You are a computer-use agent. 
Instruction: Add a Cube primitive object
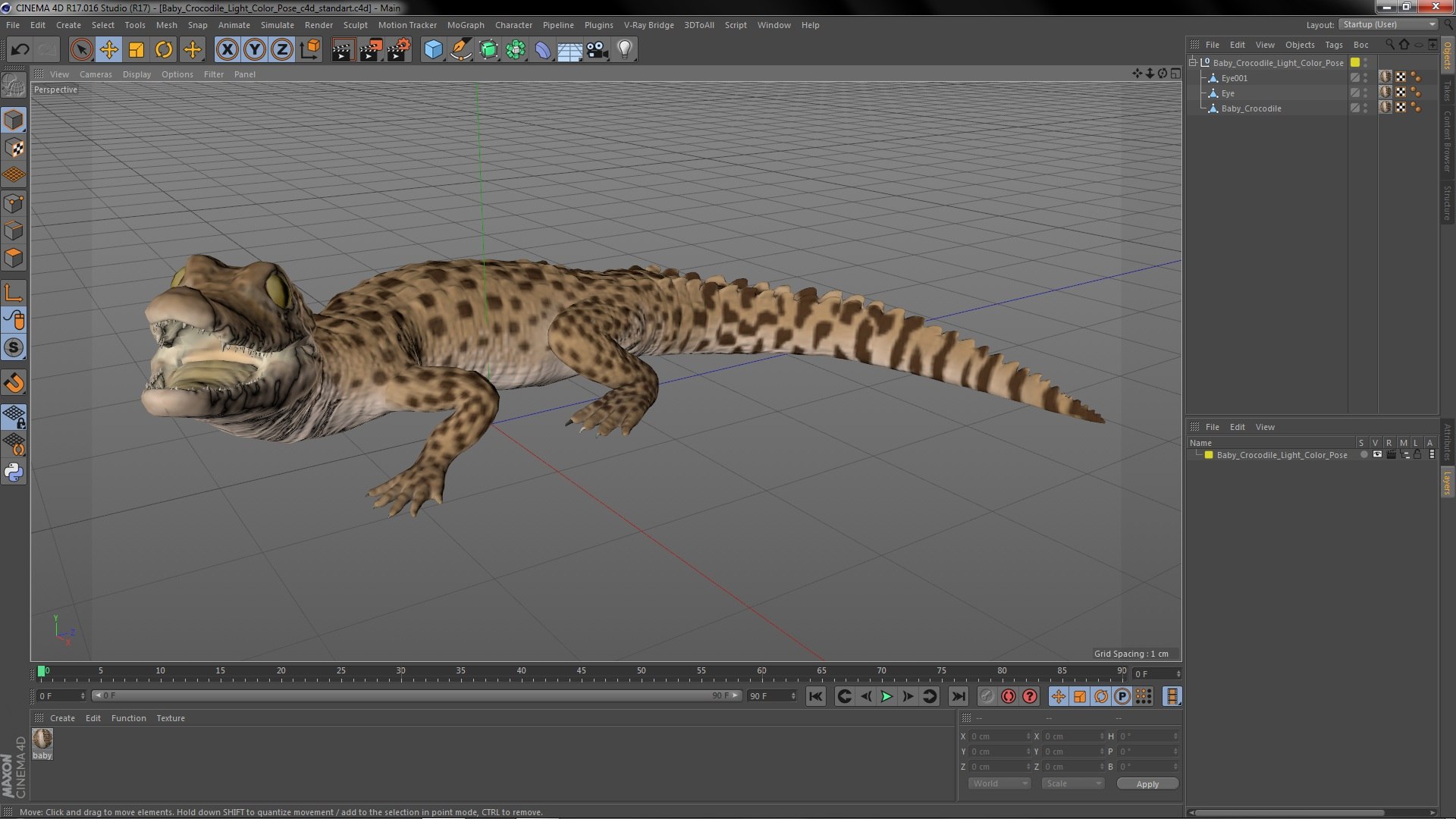pos(433,50)
